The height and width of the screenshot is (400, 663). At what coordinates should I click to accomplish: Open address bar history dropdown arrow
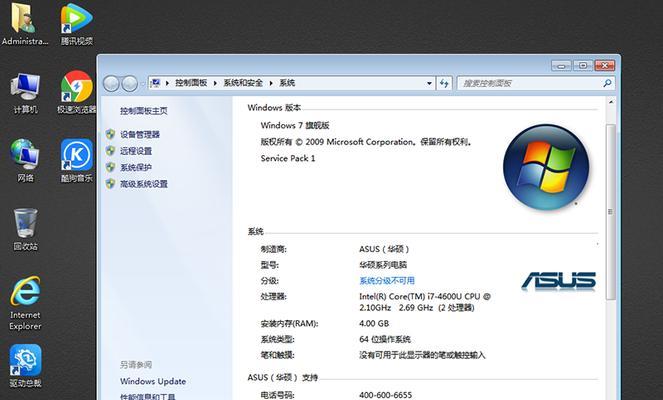429,83
